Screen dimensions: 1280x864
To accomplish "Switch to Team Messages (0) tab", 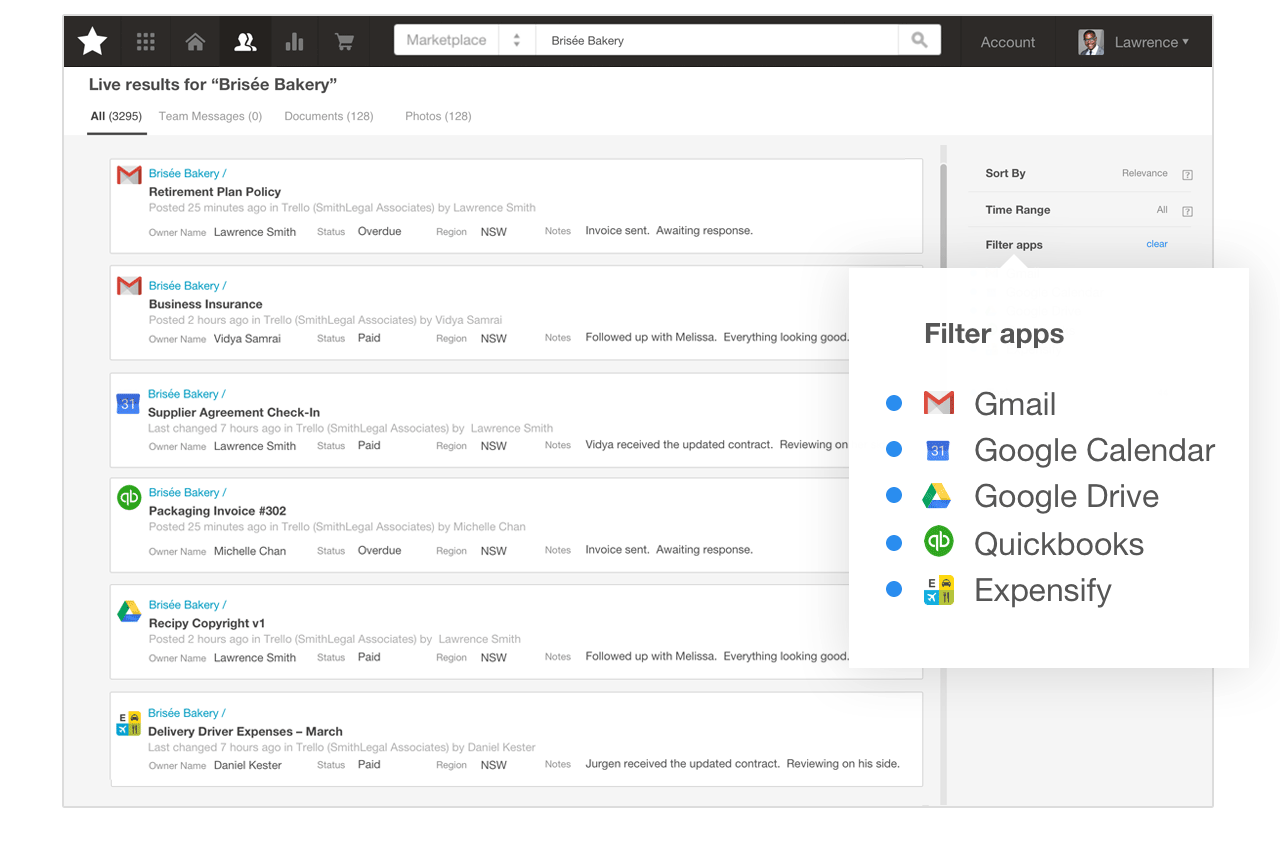I will [210, 116].
